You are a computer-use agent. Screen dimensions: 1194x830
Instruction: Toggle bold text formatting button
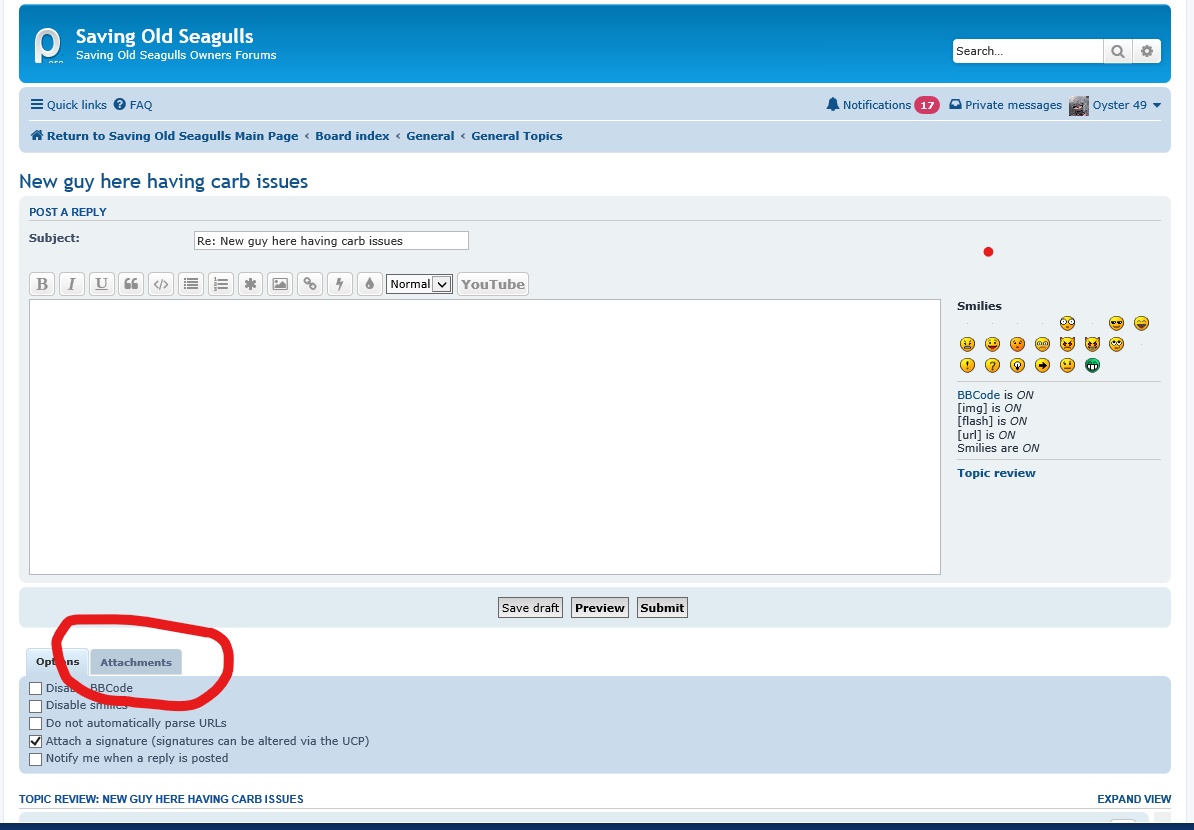(42, 284)
